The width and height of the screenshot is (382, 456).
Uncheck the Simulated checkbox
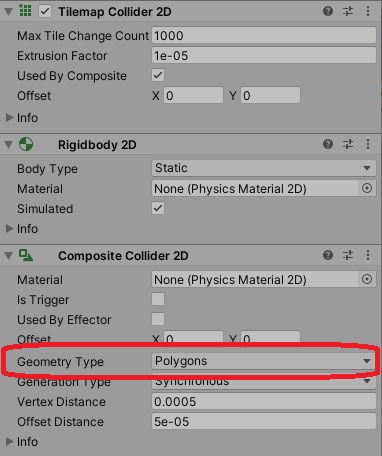tap(158, 209)
